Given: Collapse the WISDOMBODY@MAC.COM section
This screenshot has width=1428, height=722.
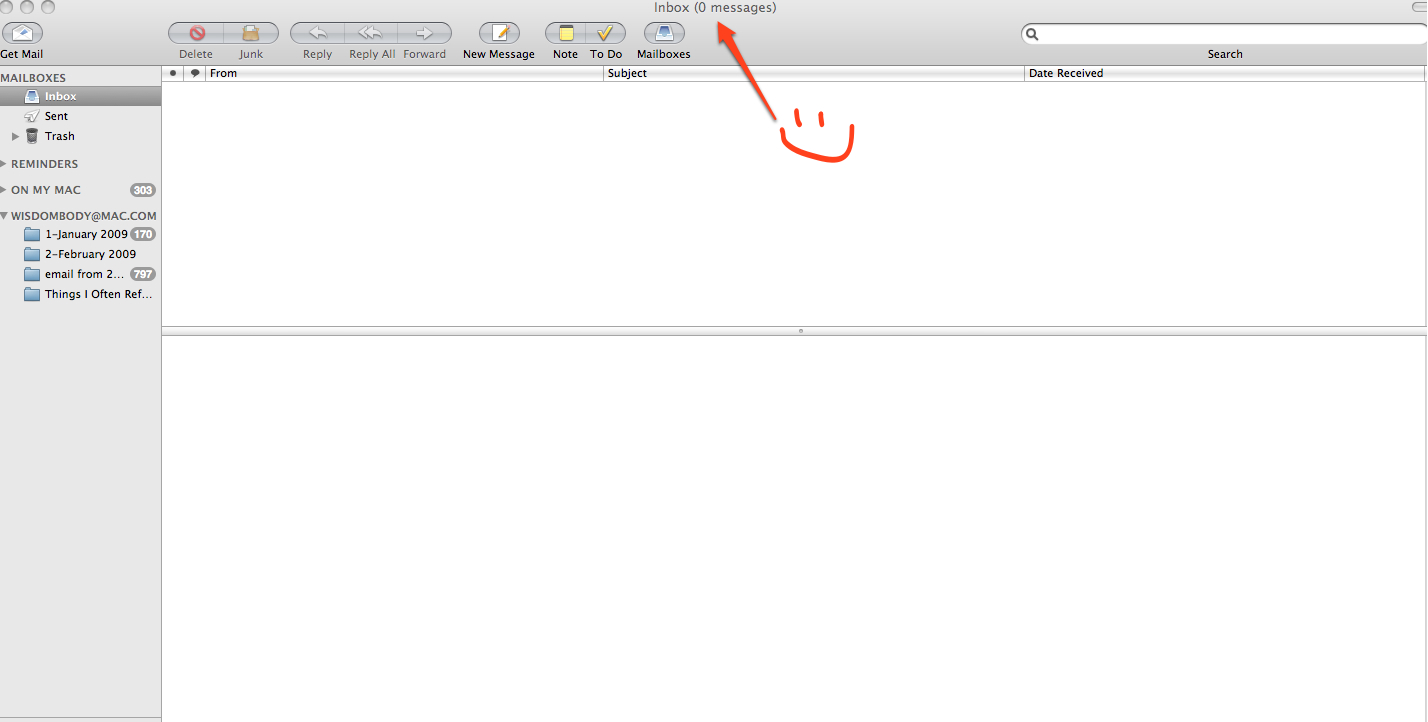Looking at the screenshot, I should point(4,216).
